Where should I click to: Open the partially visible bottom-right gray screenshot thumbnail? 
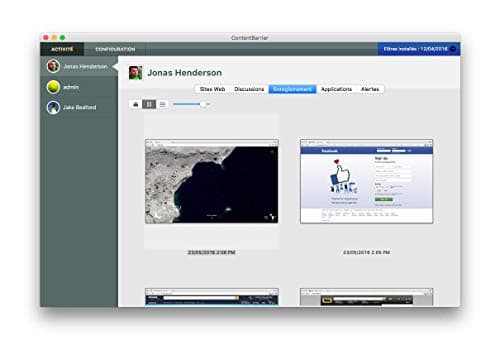366,297
